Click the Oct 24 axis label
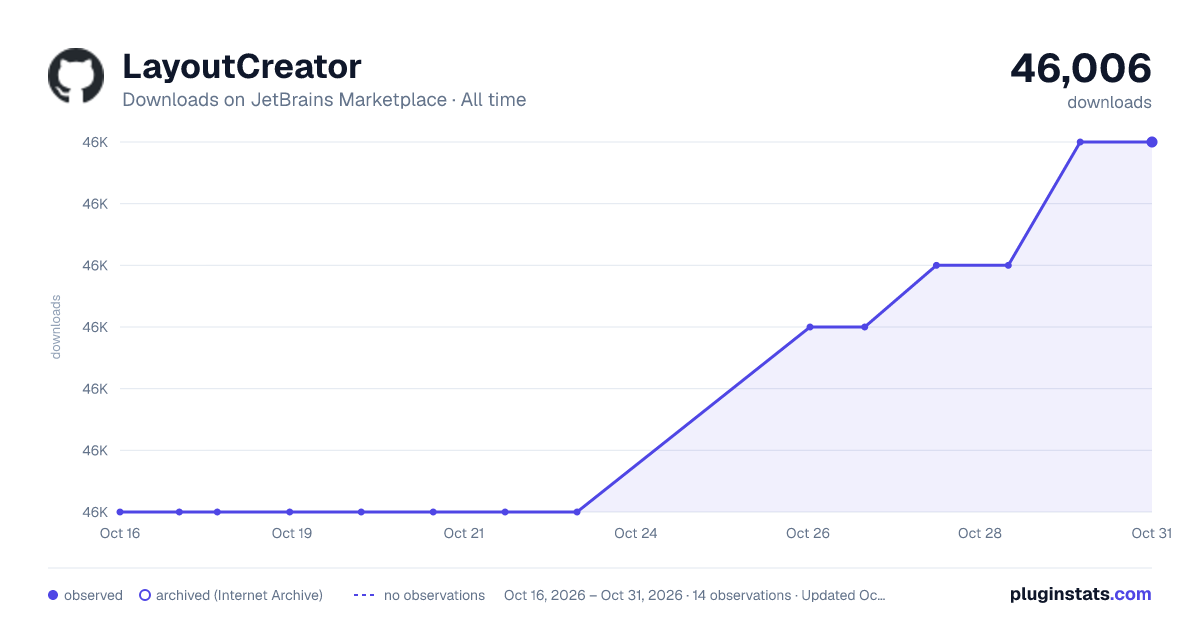This screenshot has height=630, width=1200. 636,533
